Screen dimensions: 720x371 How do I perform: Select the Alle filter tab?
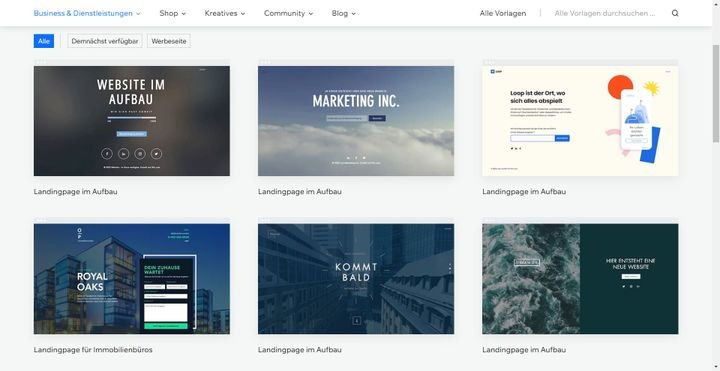tap(44, 41)
